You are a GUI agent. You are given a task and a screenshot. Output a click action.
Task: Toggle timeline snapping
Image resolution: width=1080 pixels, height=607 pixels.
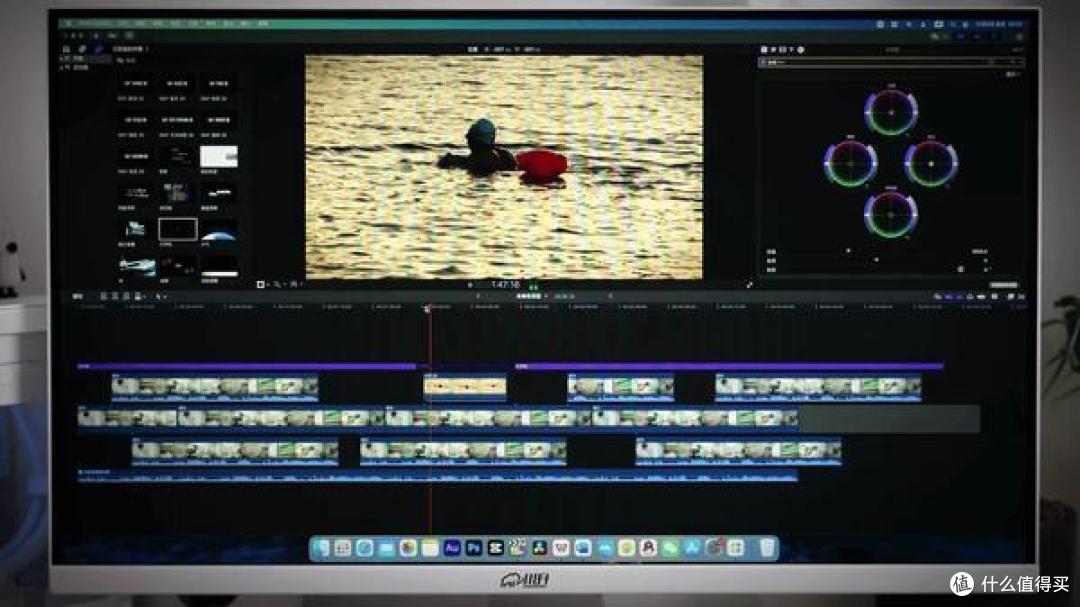tap(982, 297)
